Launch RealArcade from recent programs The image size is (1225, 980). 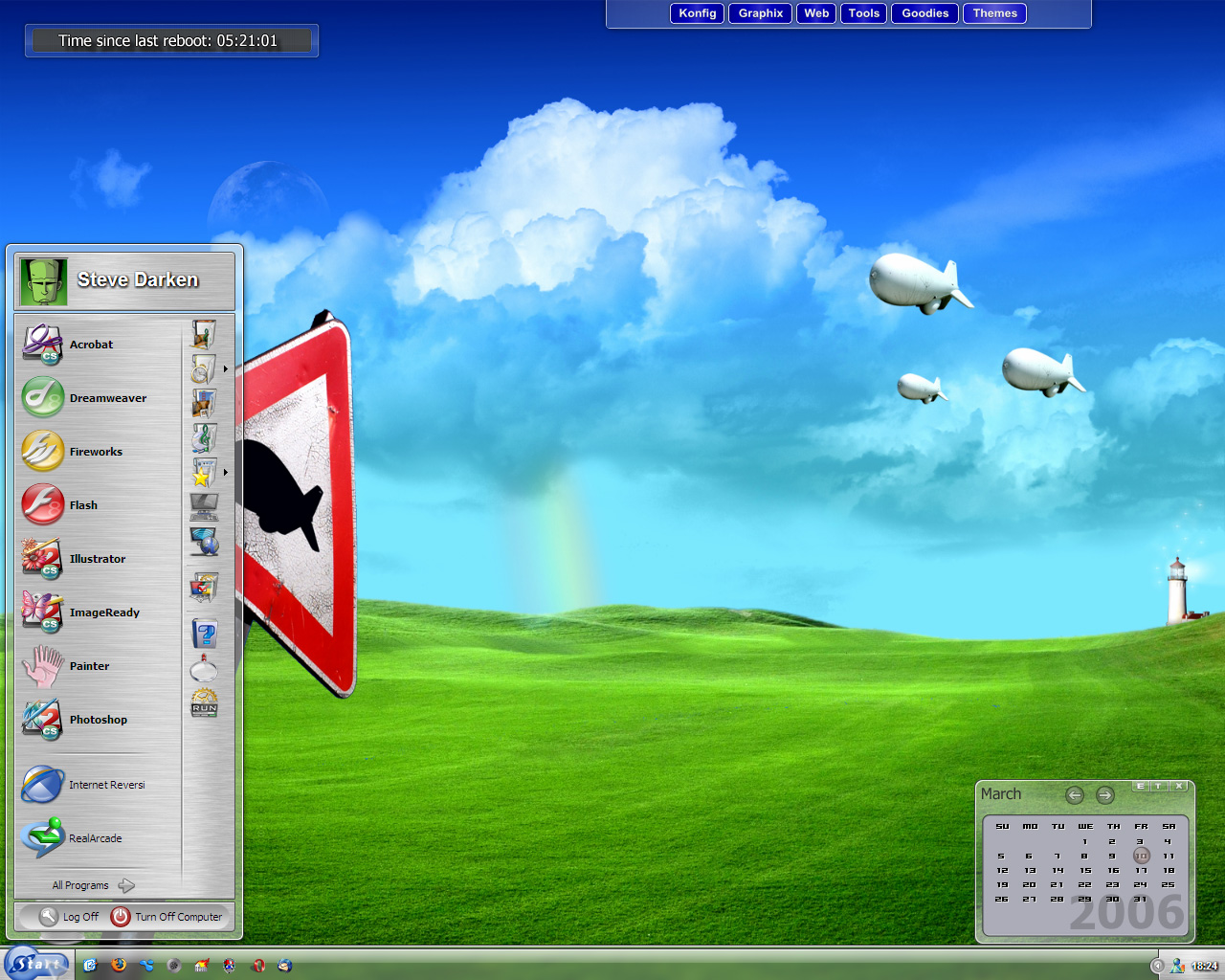pos(100,838)
